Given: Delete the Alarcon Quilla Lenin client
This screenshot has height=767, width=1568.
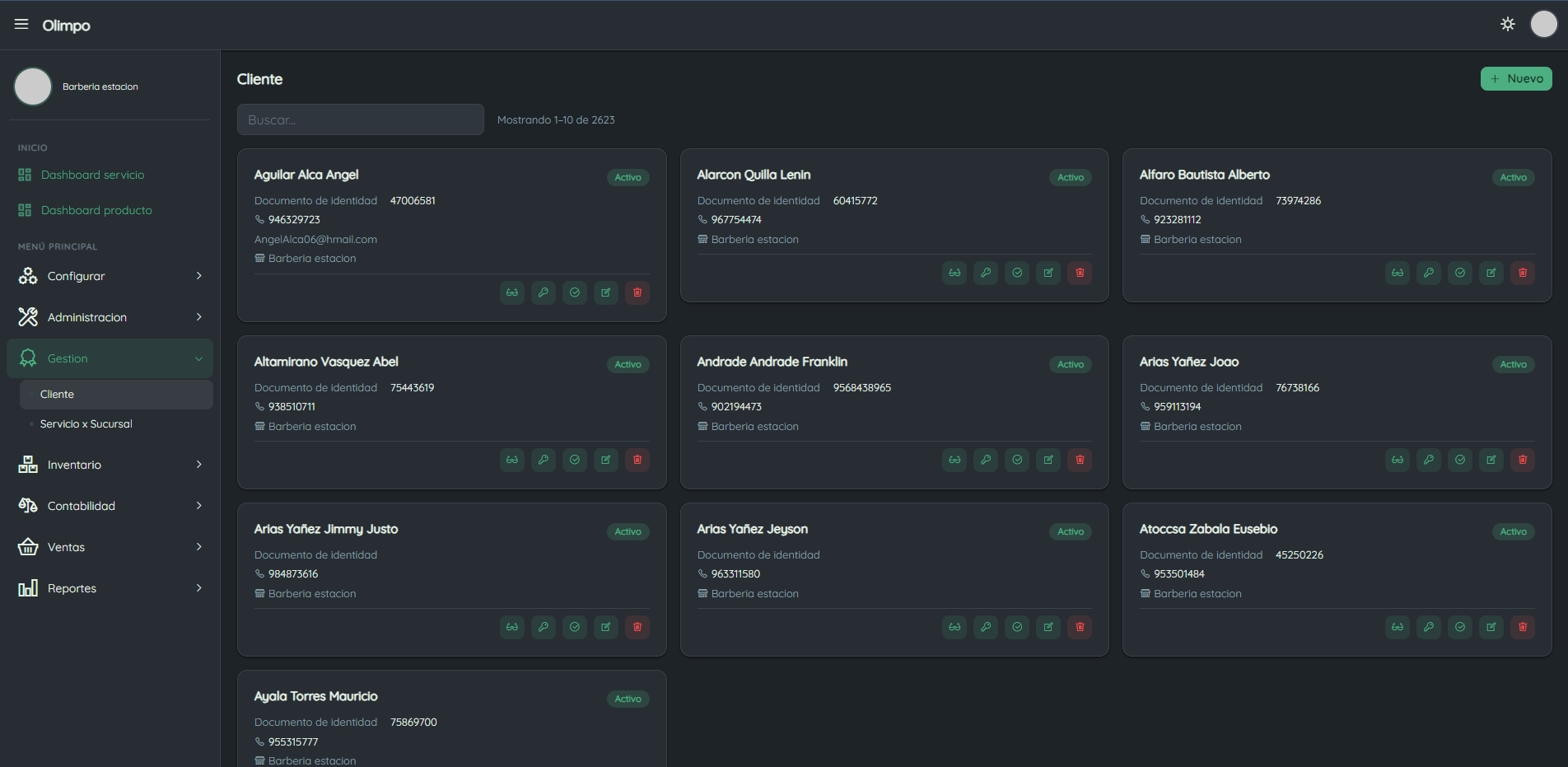Looking at the screenshot, I should pos(1080,273).
